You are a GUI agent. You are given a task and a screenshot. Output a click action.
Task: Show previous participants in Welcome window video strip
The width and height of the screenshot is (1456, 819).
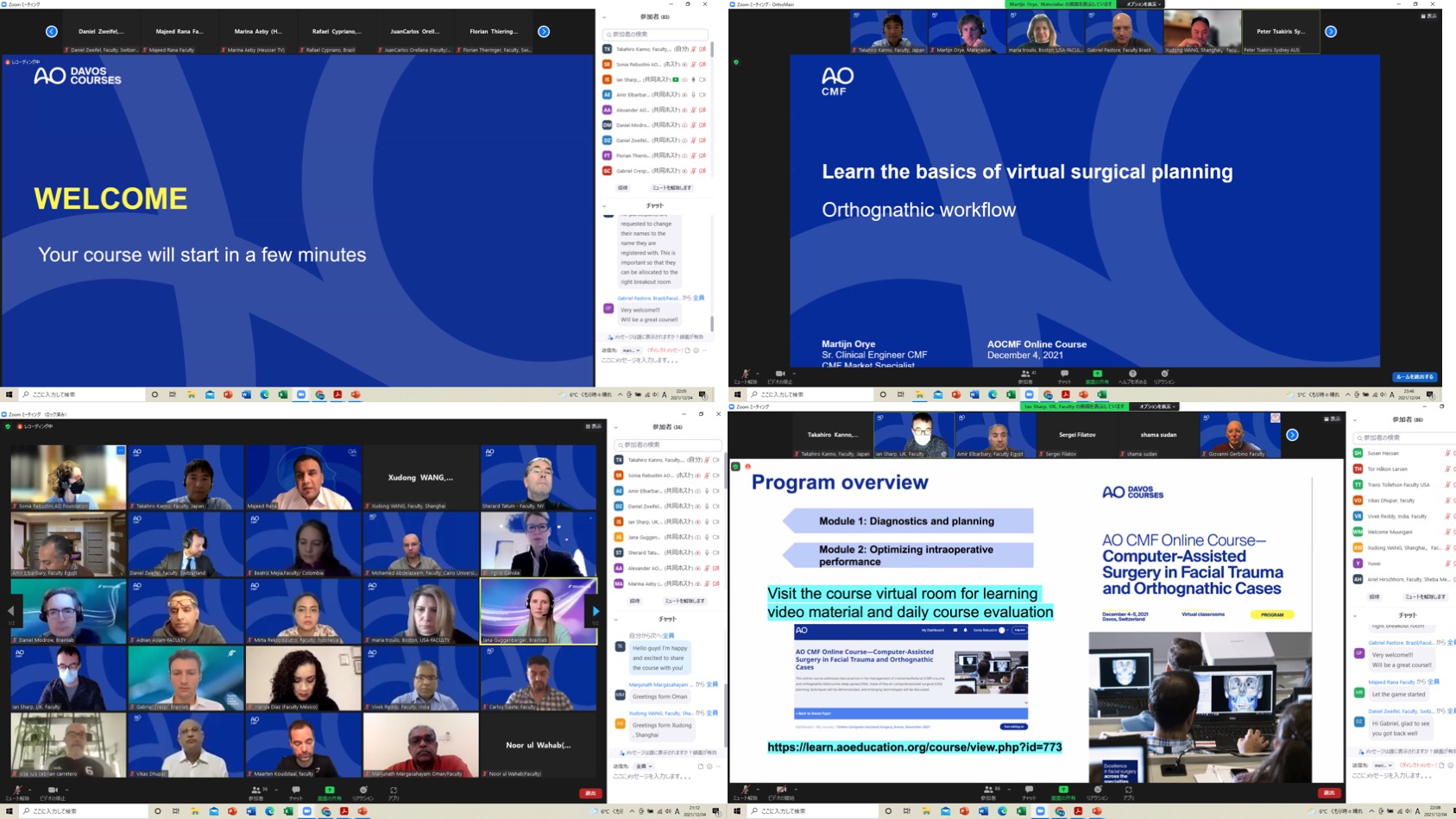coord(52,32)
